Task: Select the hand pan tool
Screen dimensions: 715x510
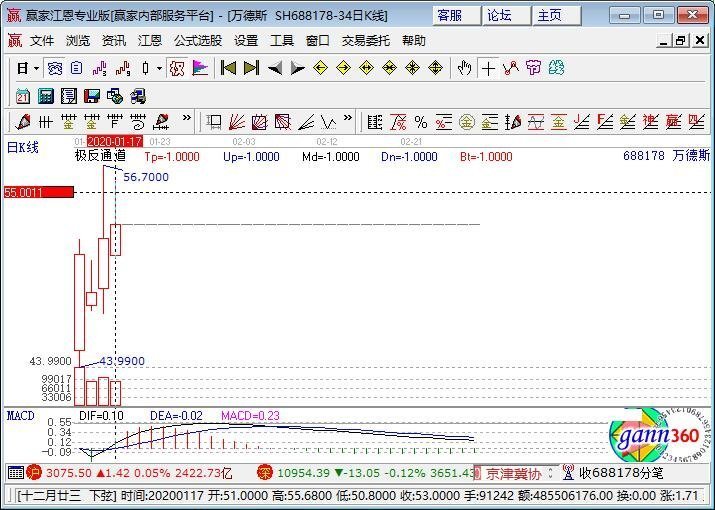Action: (464, 68)
